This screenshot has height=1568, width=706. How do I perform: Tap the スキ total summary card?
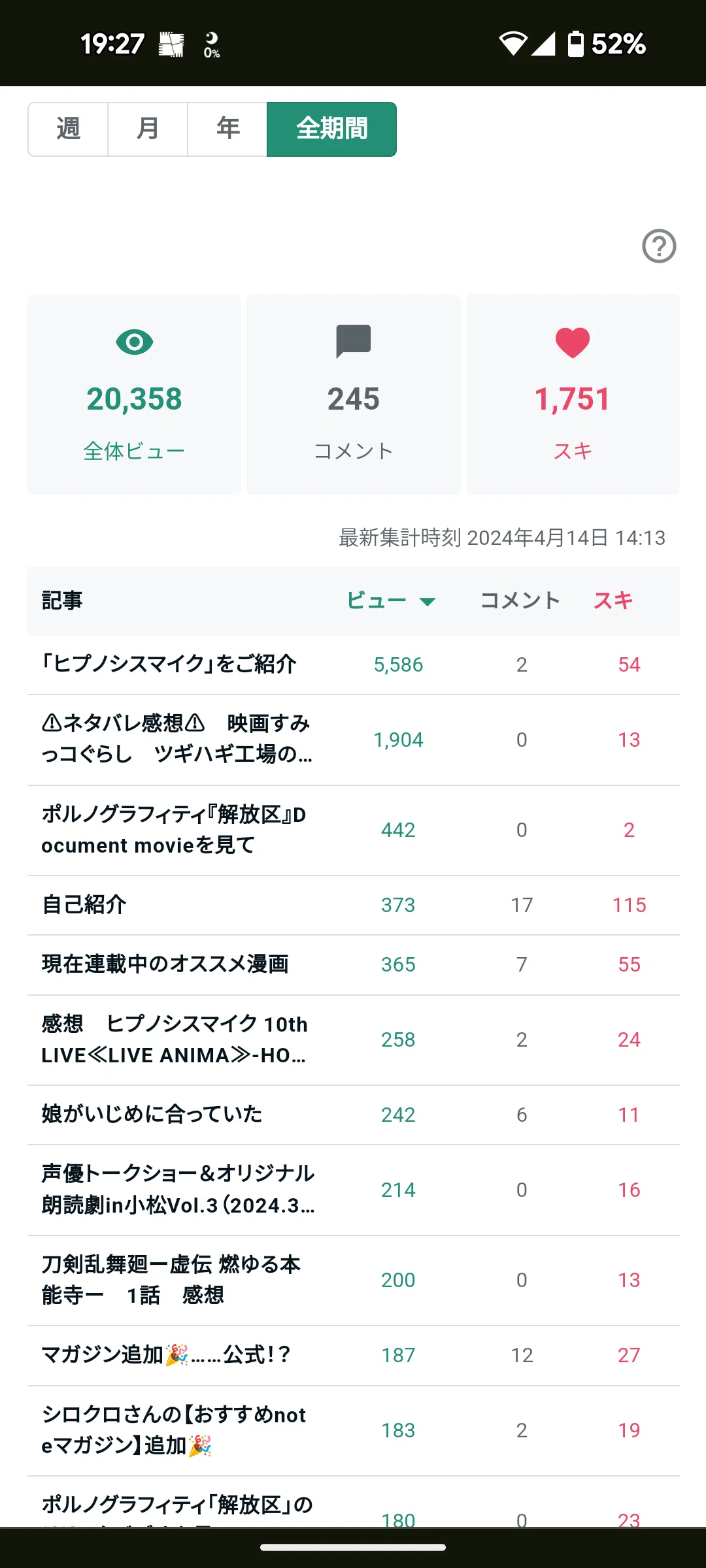(x=573, y=395)
